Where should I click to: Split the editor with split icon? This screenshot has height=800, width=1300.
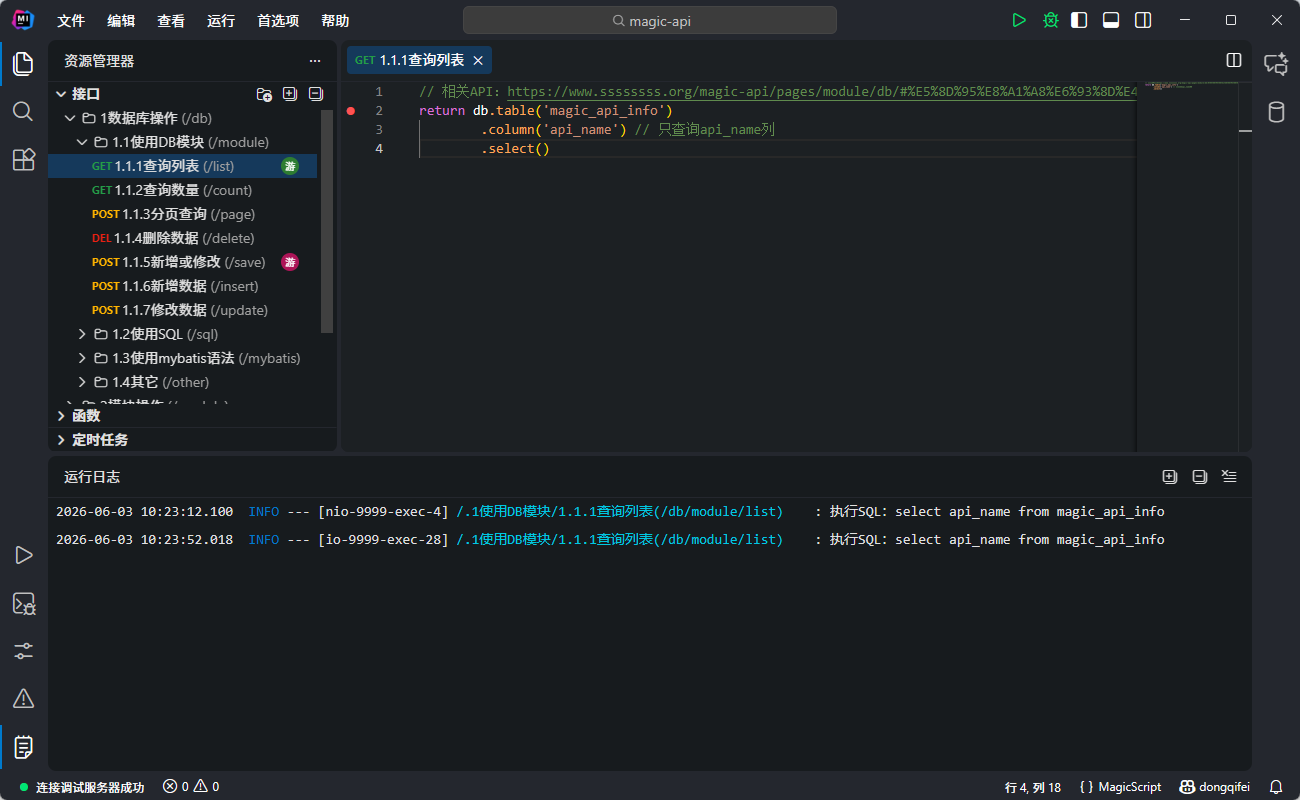1234,61
